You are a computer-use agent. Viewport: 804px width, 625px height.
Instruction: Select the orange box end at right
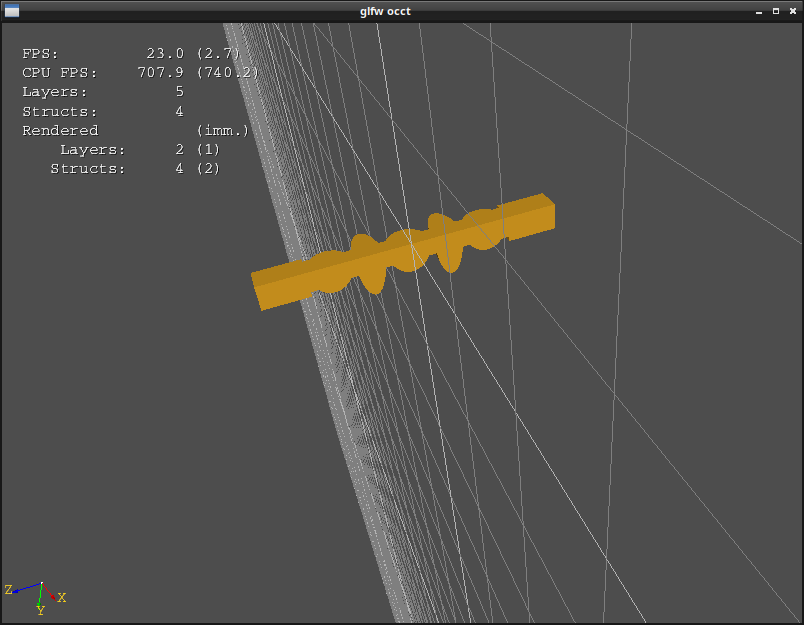[x=530, y=217]
